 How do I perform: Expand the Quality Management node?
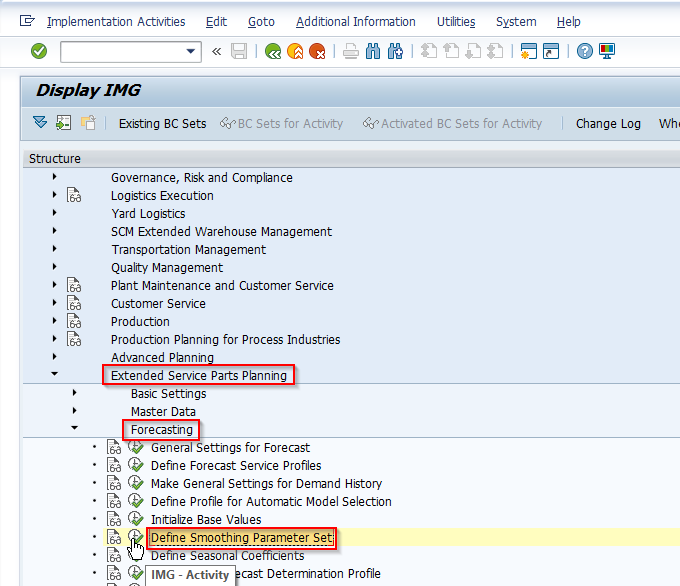click(55, 267)
